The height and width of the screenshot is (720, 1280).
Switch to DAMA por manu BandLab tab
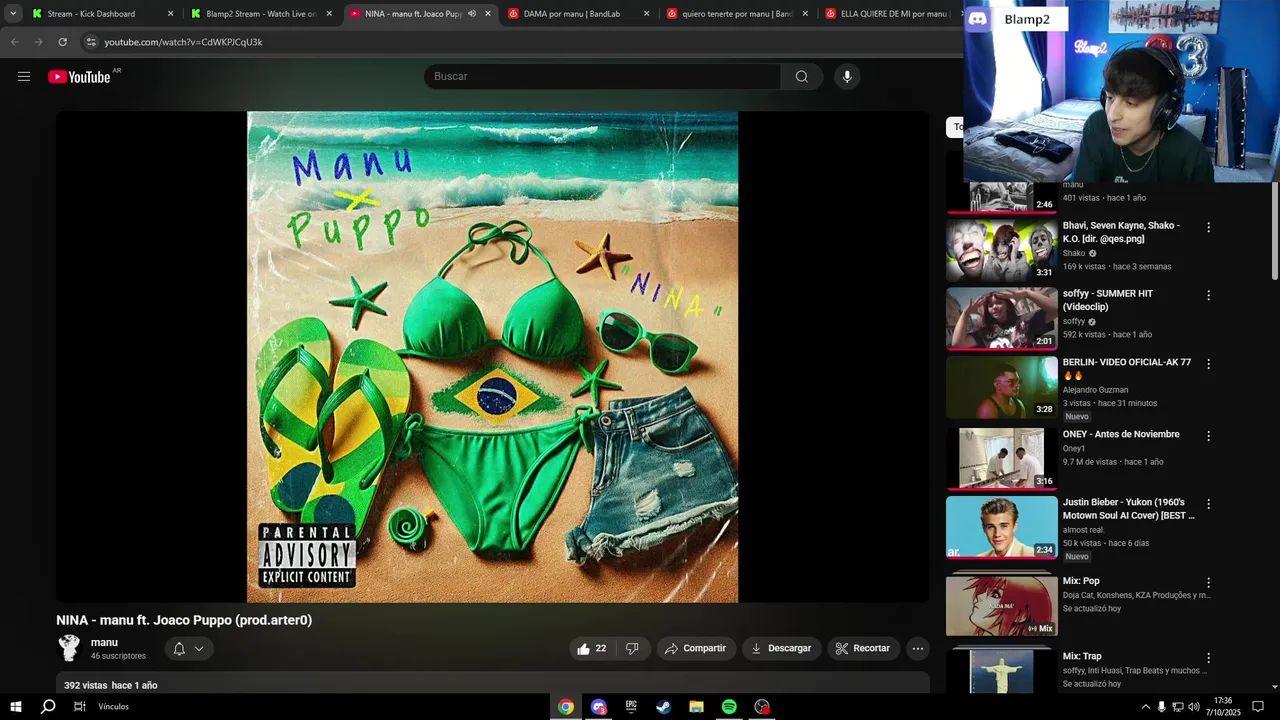[x=577, y=14]
